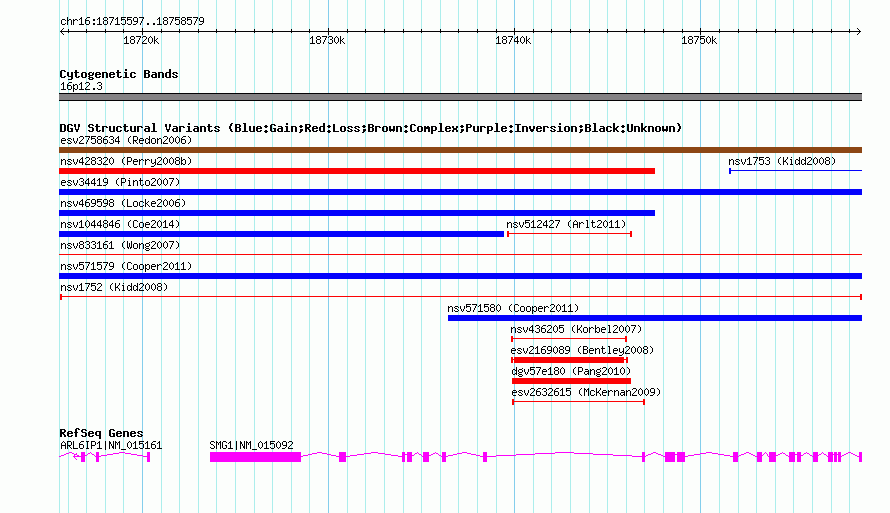This screenshot has height=513, width=890.
Task: Click the ruler's left arrow end
Action: tap(62, 31)
